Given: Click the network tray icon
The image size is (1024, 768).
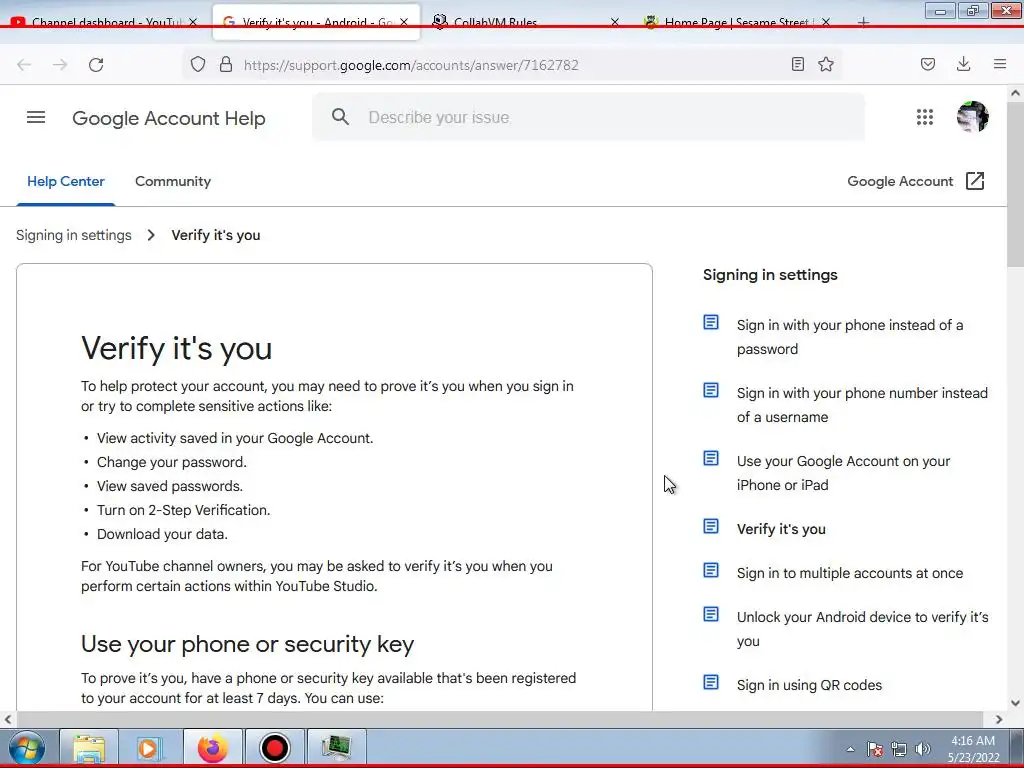Looking at the screenshot, I should [899, 749].
